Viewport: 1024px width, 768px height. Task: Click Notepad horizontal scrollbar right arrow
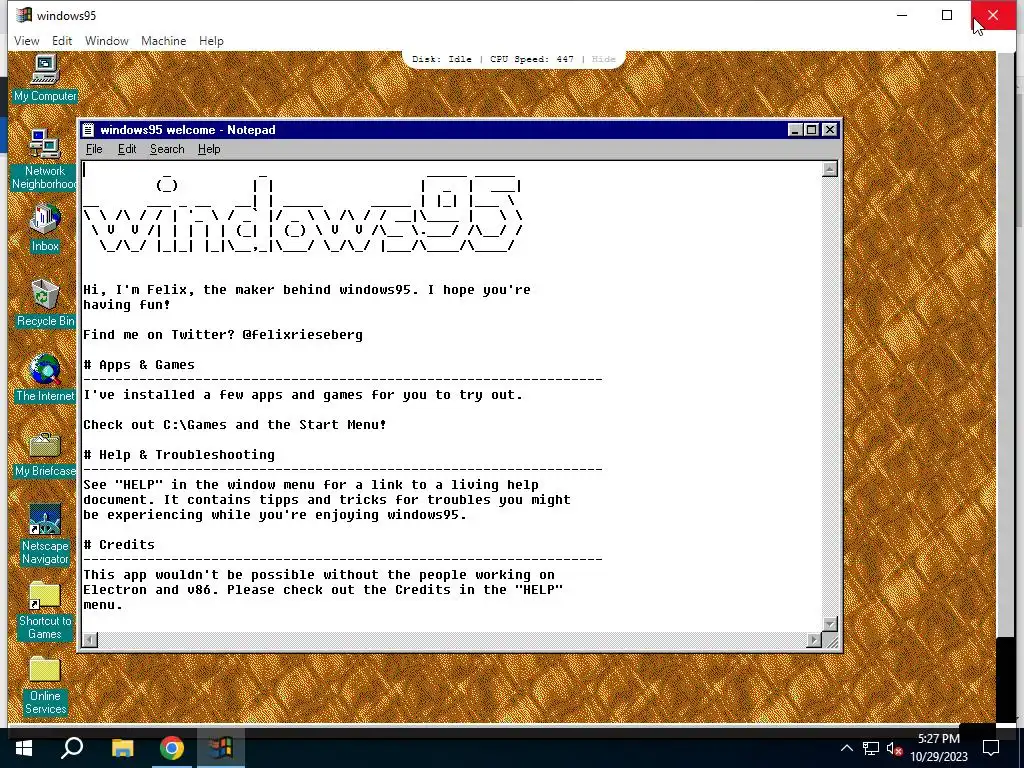[x=814, y=640]
